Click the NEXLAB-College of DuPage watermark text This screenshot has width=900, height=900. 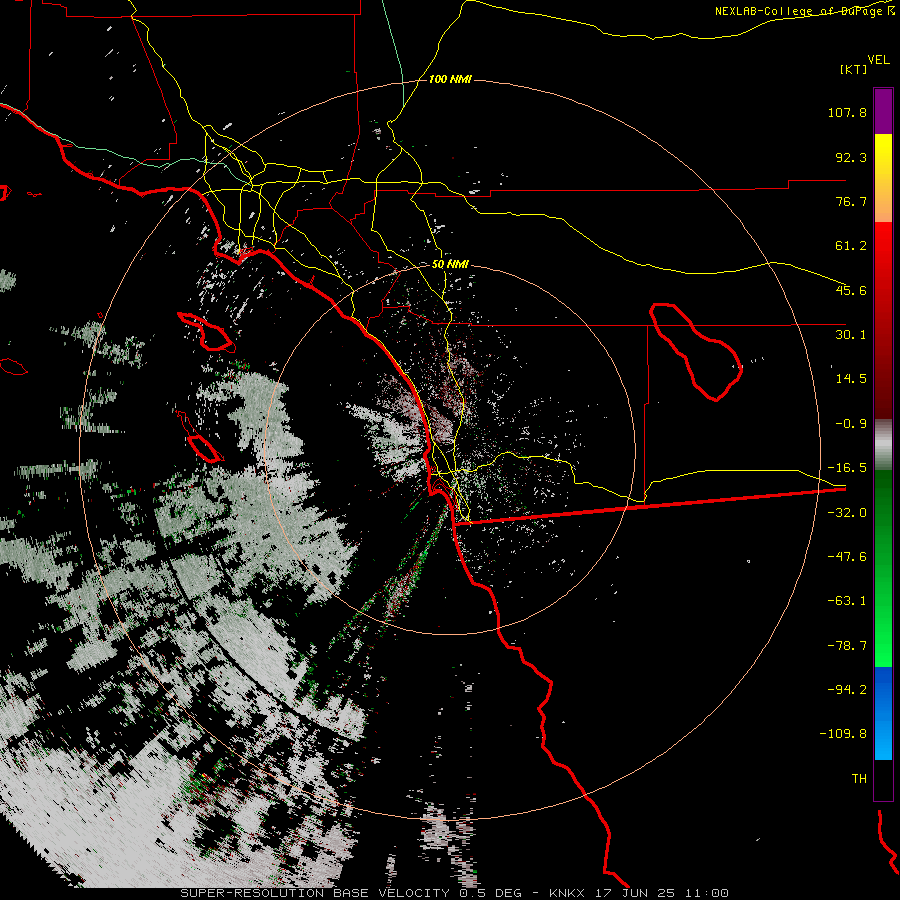[800, 11]
